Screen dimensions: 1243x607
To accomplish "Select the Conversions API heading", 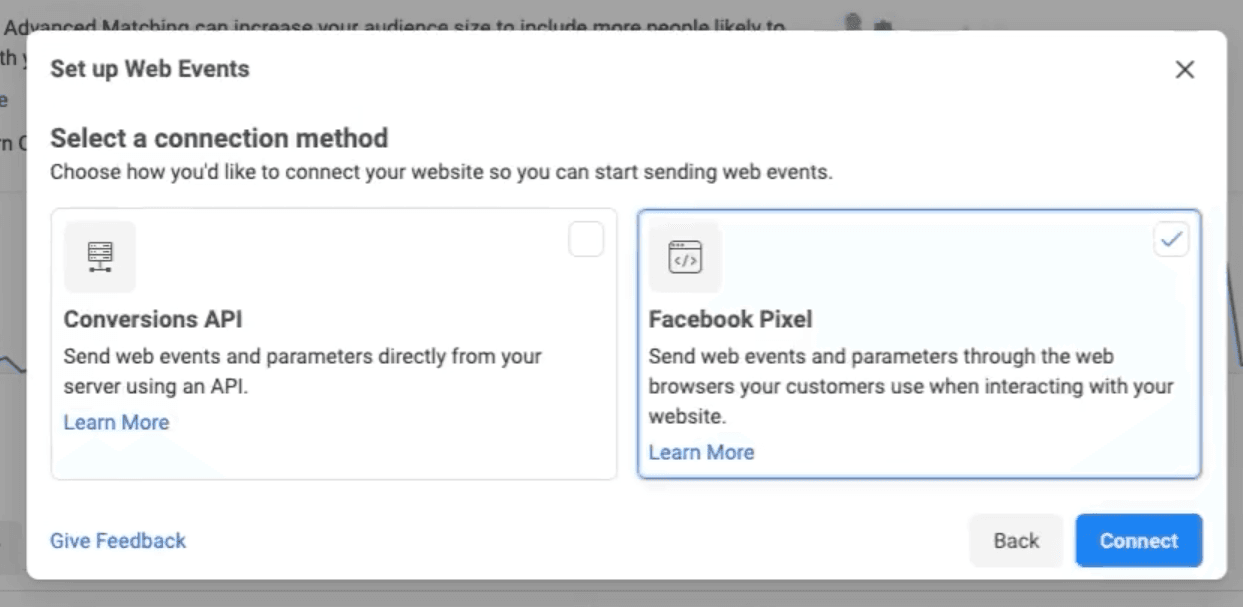I will pos(153,320).
